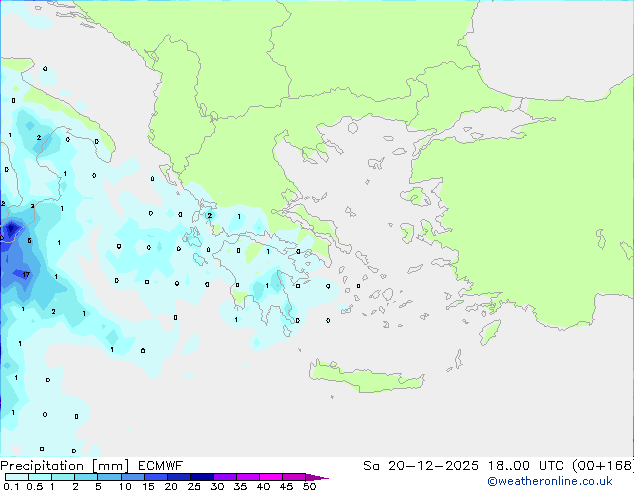634x490 pixels.
Task: Click the '0.1' legend scale label
Action: pos(11,486)
